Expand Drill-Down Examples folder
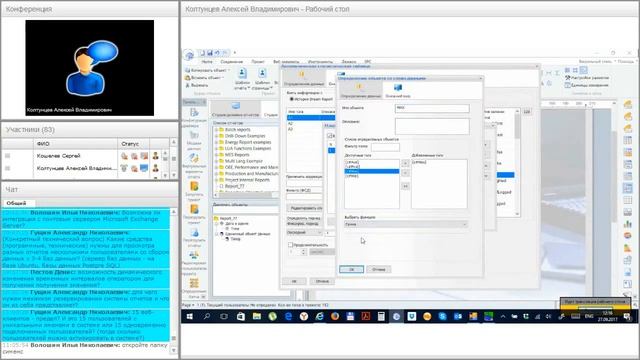The image size is (640, 360). (217, 136)
